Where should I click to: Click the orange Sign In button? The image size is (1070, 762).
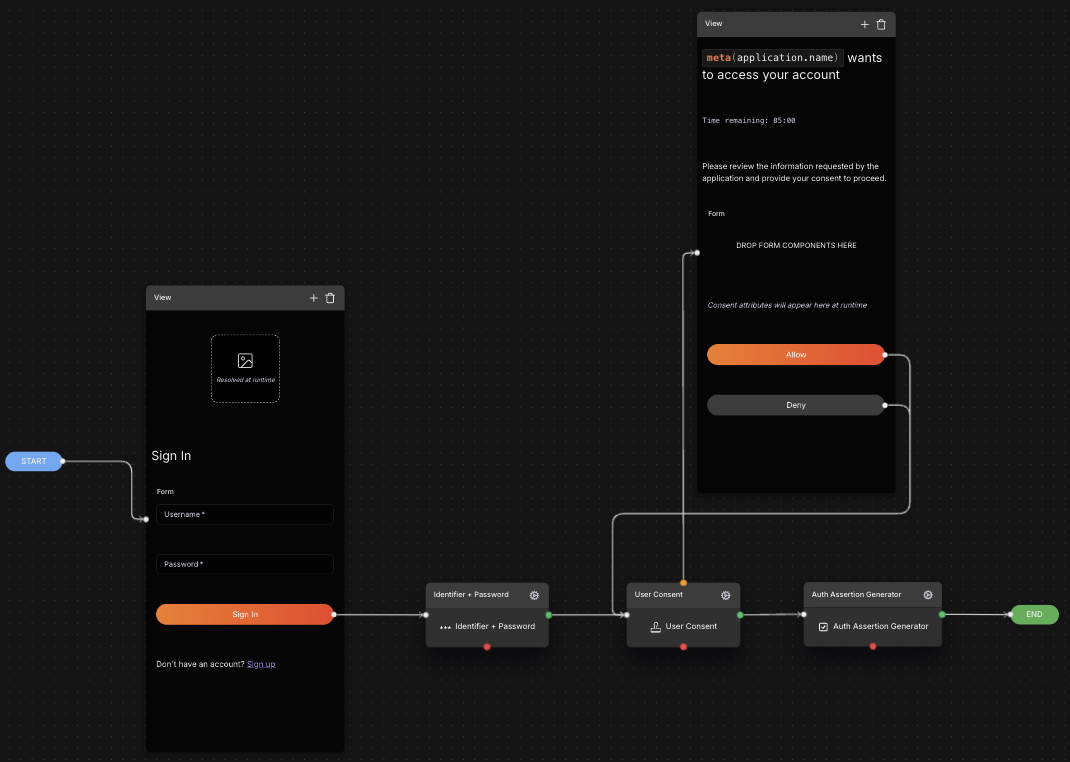(x=245, y=614)
